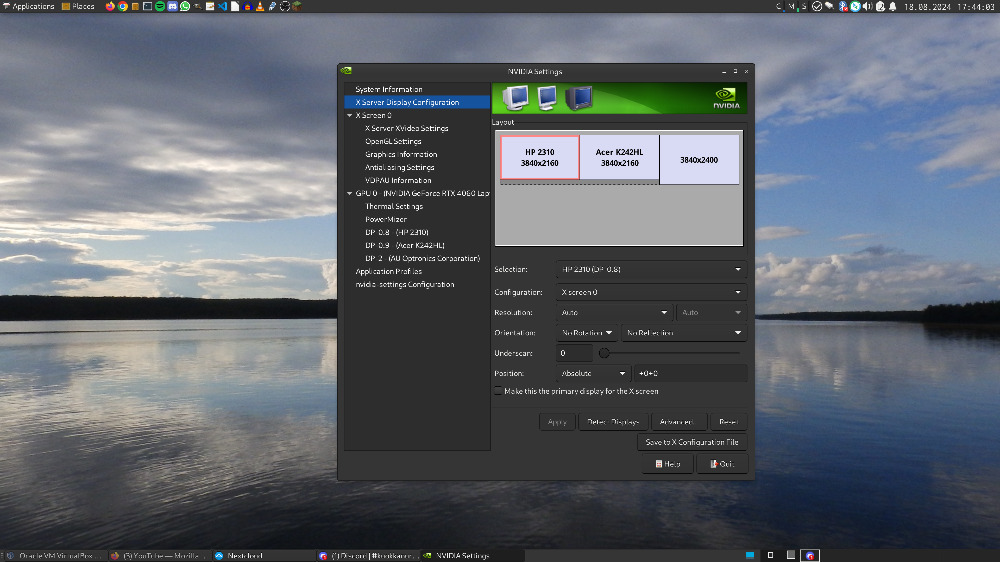
Task: Open the Applications menu
Action: 29,6
